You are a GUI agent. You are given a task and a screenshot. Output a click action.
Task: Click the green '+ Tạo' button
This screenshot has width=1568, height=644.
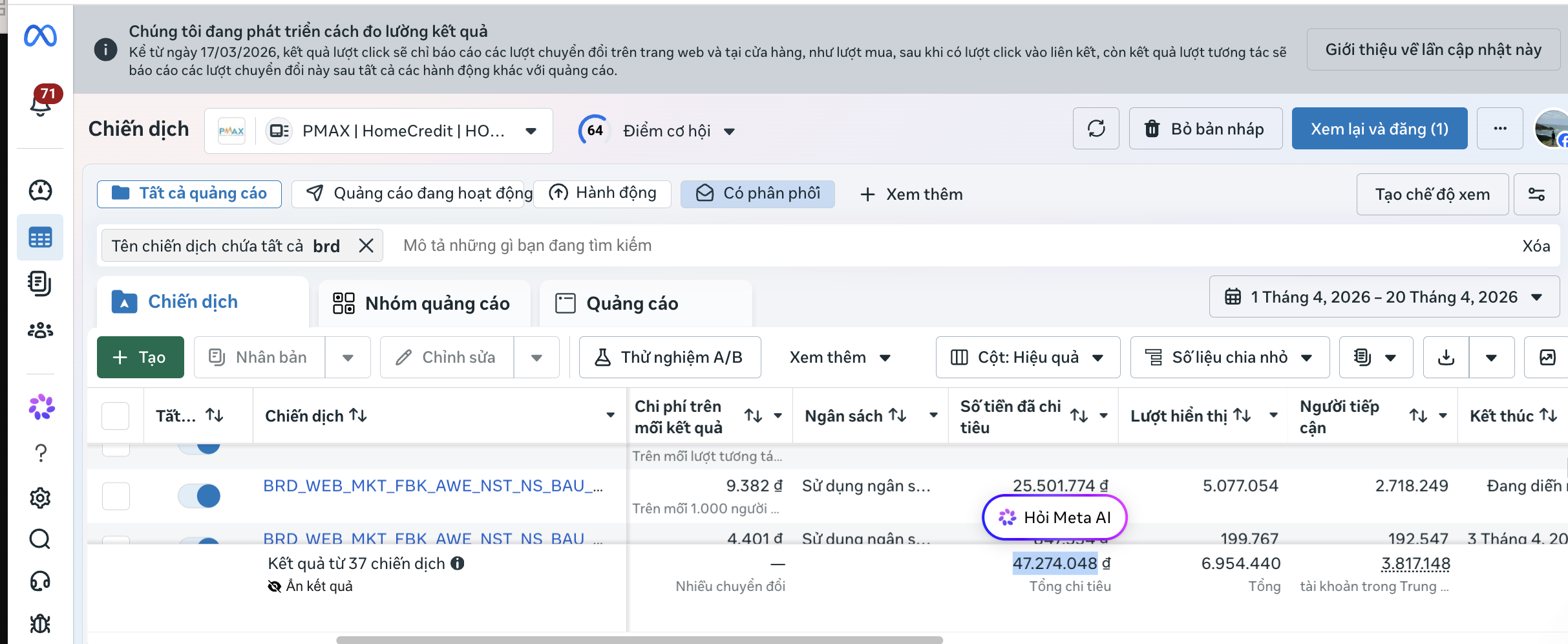pyautogui.click(x=140, y=357)
